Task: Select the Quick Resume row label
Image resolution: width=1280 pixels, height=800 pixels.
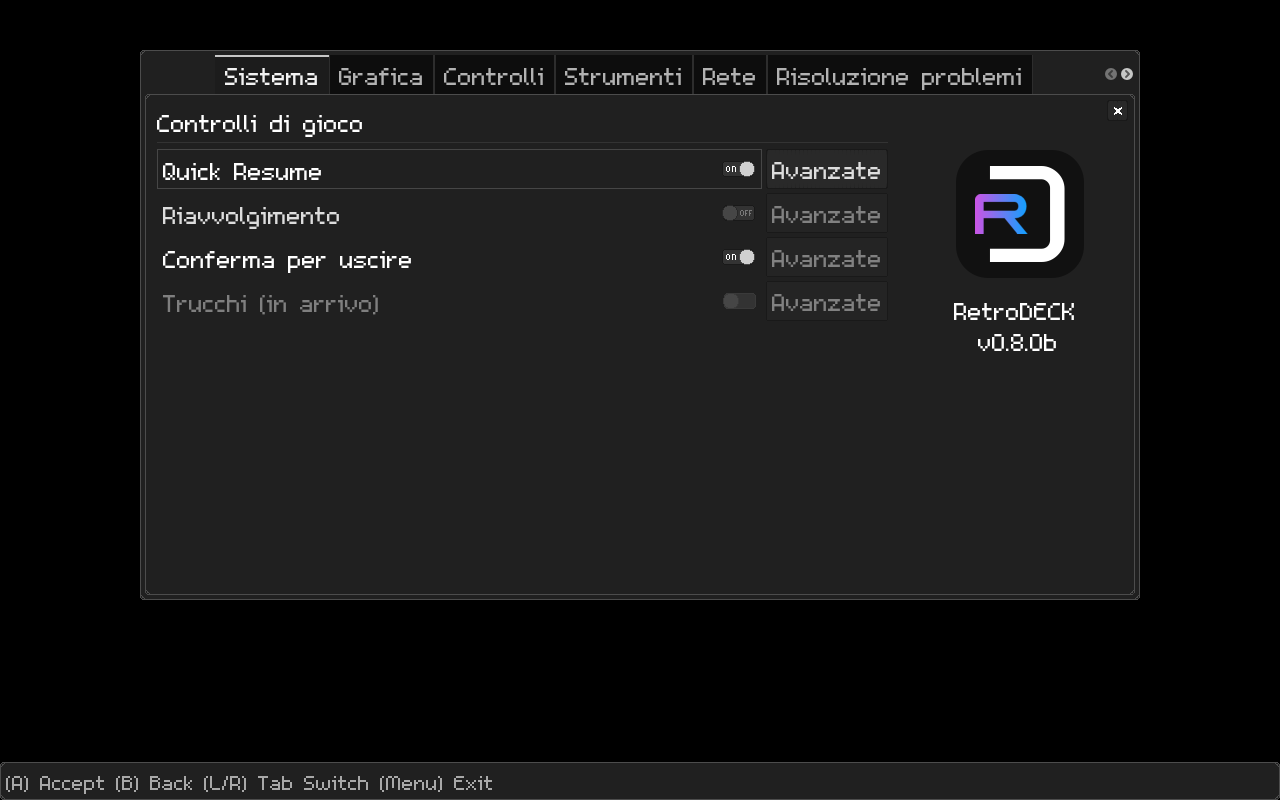Action: (x=242, y=171)
